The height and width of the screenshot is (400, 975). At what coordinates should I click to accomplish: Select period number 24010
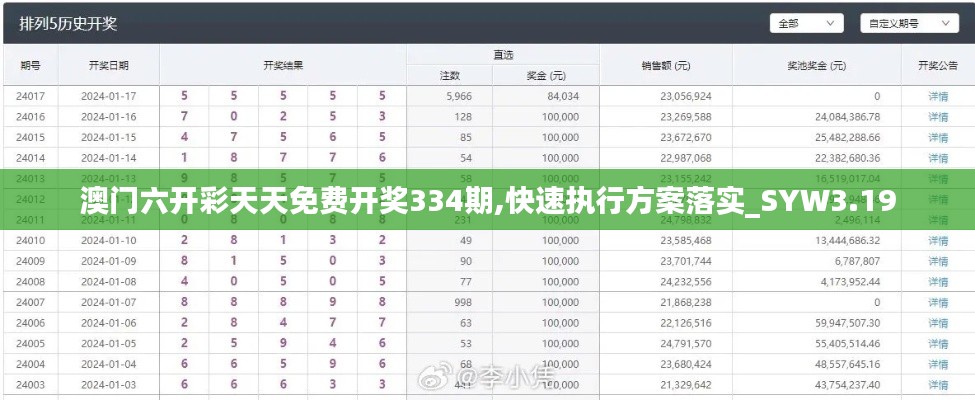pyautogui.click(x=30, y=241)
